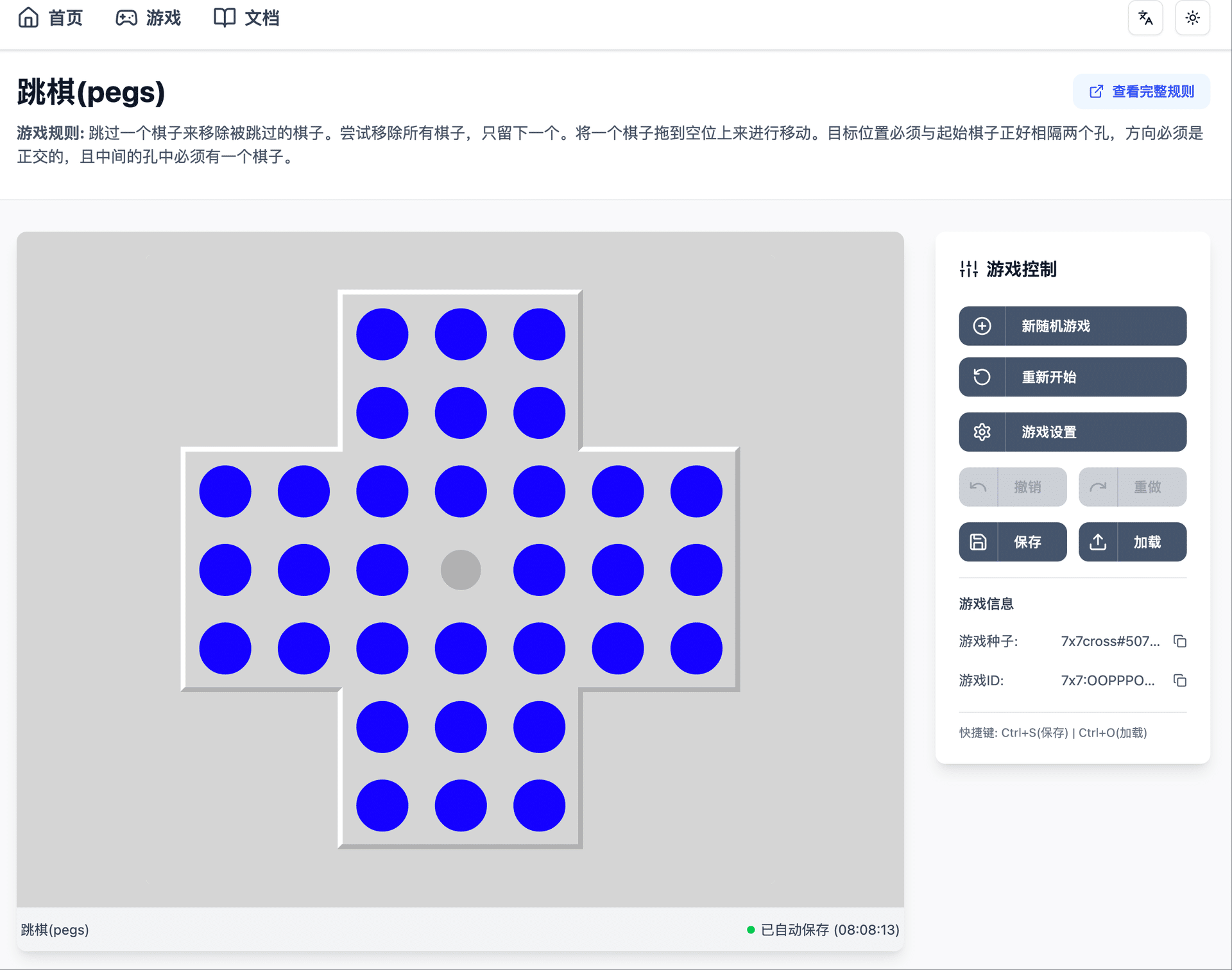Click the book icon next to 文档

225,17
